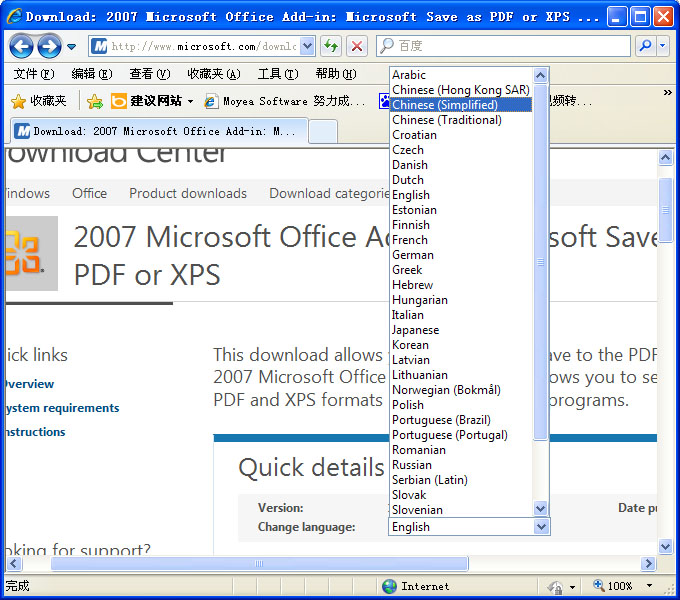Expand the favorites bar overflow chevron
Screen dimensions: 680x600
tap(667, 93)
